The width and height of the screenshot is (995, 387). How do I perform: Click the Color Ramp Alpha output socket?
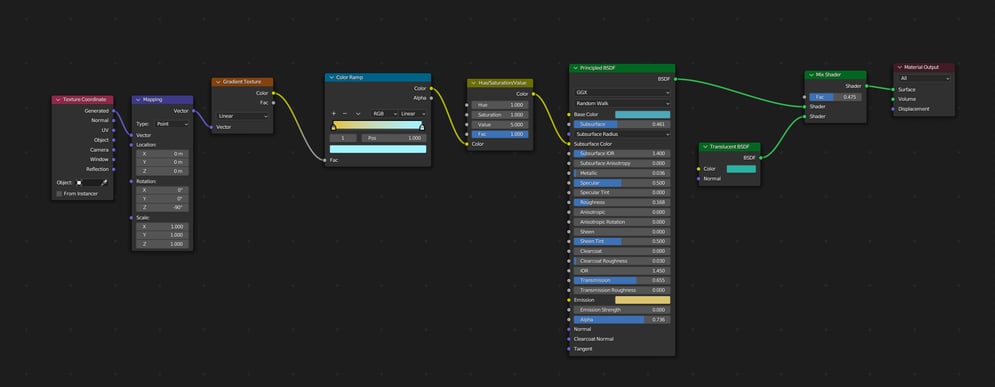click(x=432, y=98)
